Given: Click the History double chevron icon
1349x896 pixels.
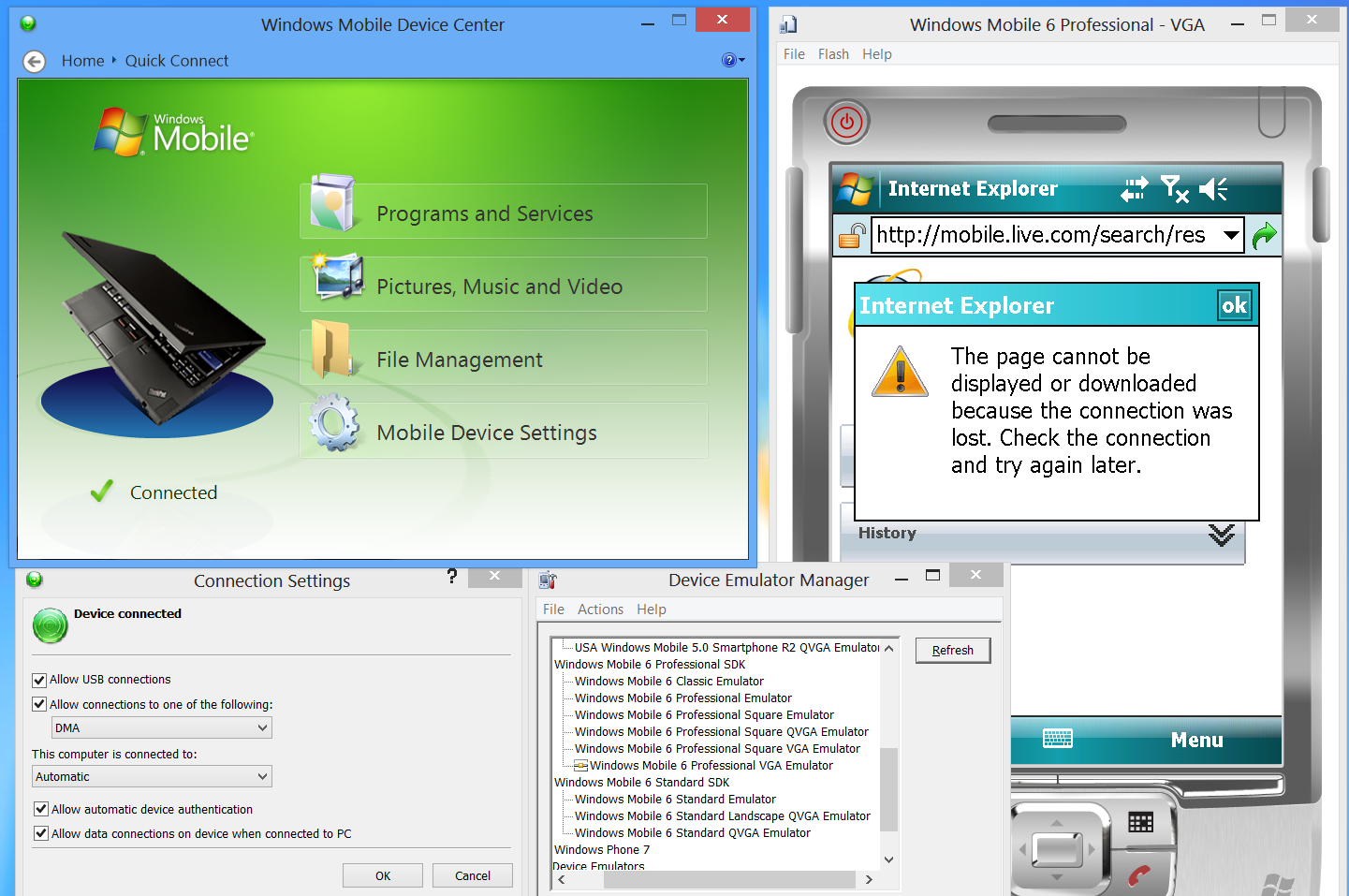Looking at the screenshot, I should coord(1221,535).
